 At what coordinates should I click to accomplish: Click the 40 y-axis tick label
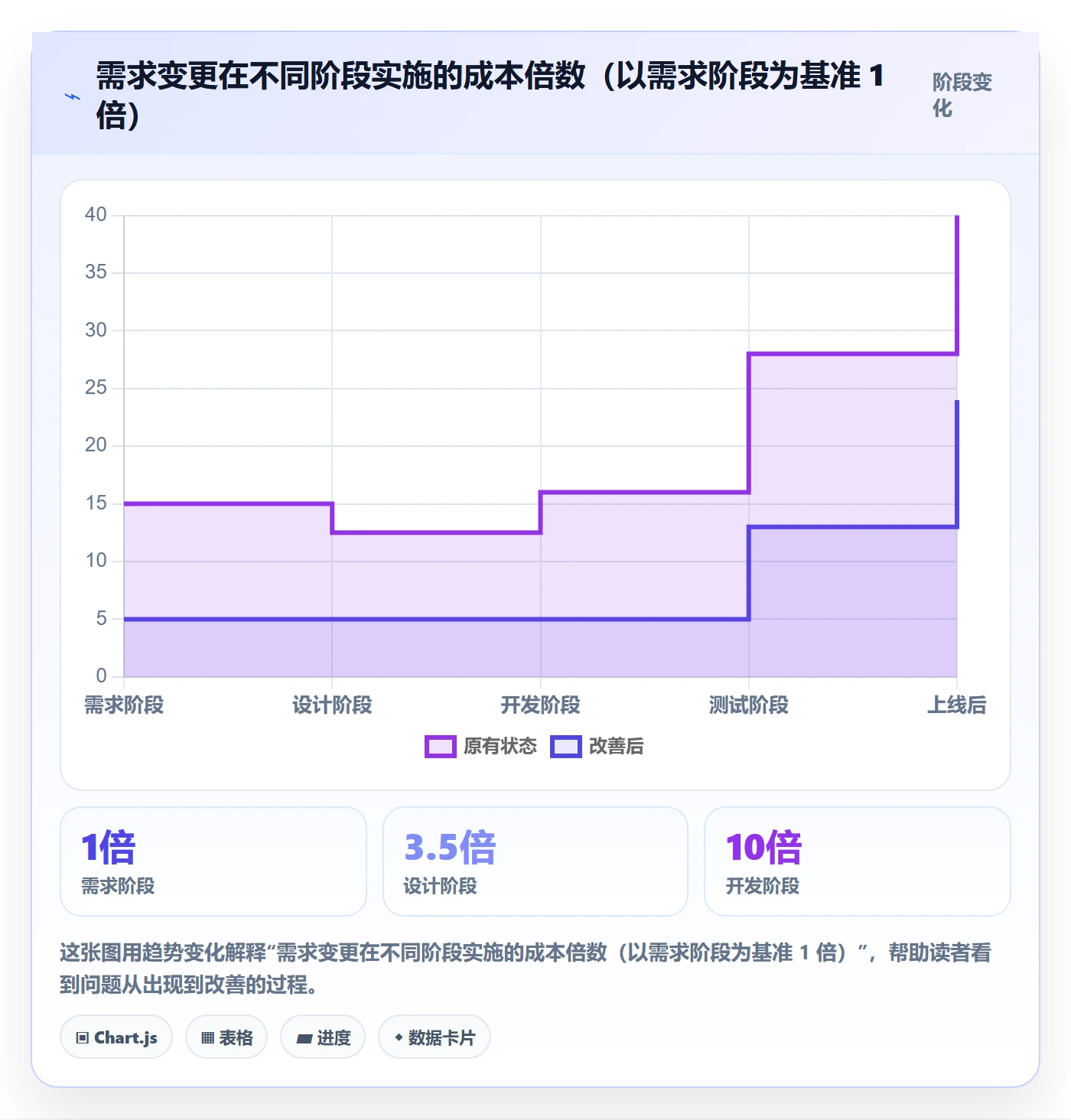point(96,215)
